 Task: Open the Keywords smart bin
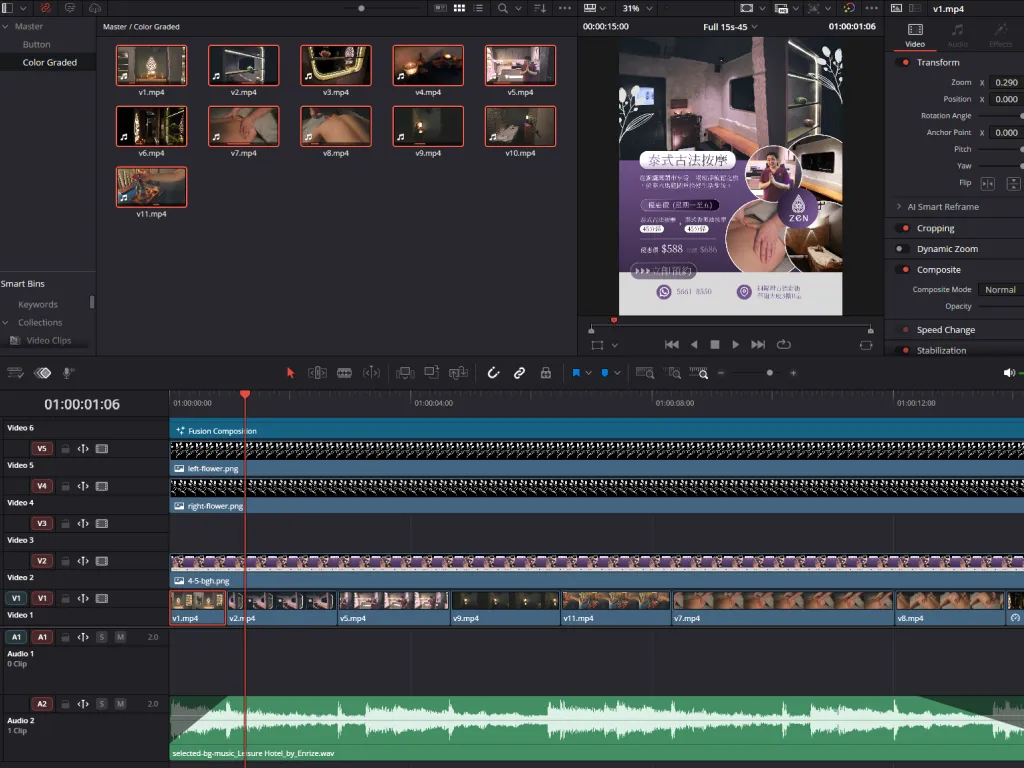(x=38, y=304)
